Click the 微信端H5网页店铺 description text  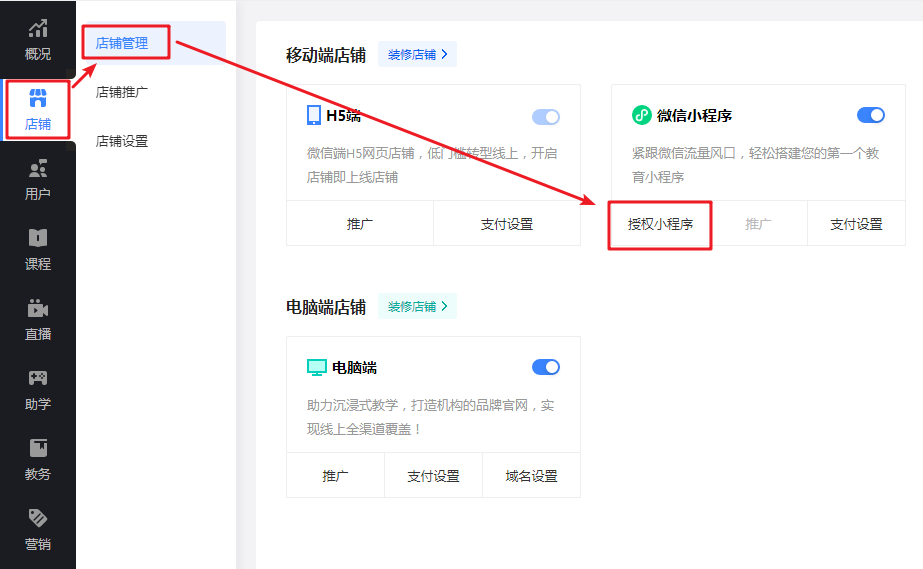[431, 165]
